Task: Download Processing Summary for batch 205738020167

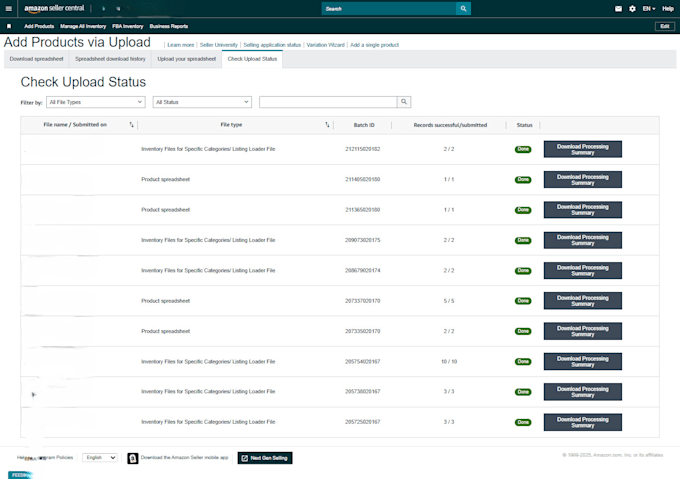Action: [x=582, y=392]
